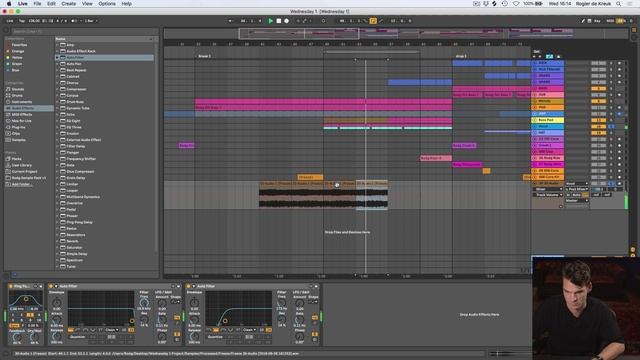Select Glue Compressor in the device list

80,171
